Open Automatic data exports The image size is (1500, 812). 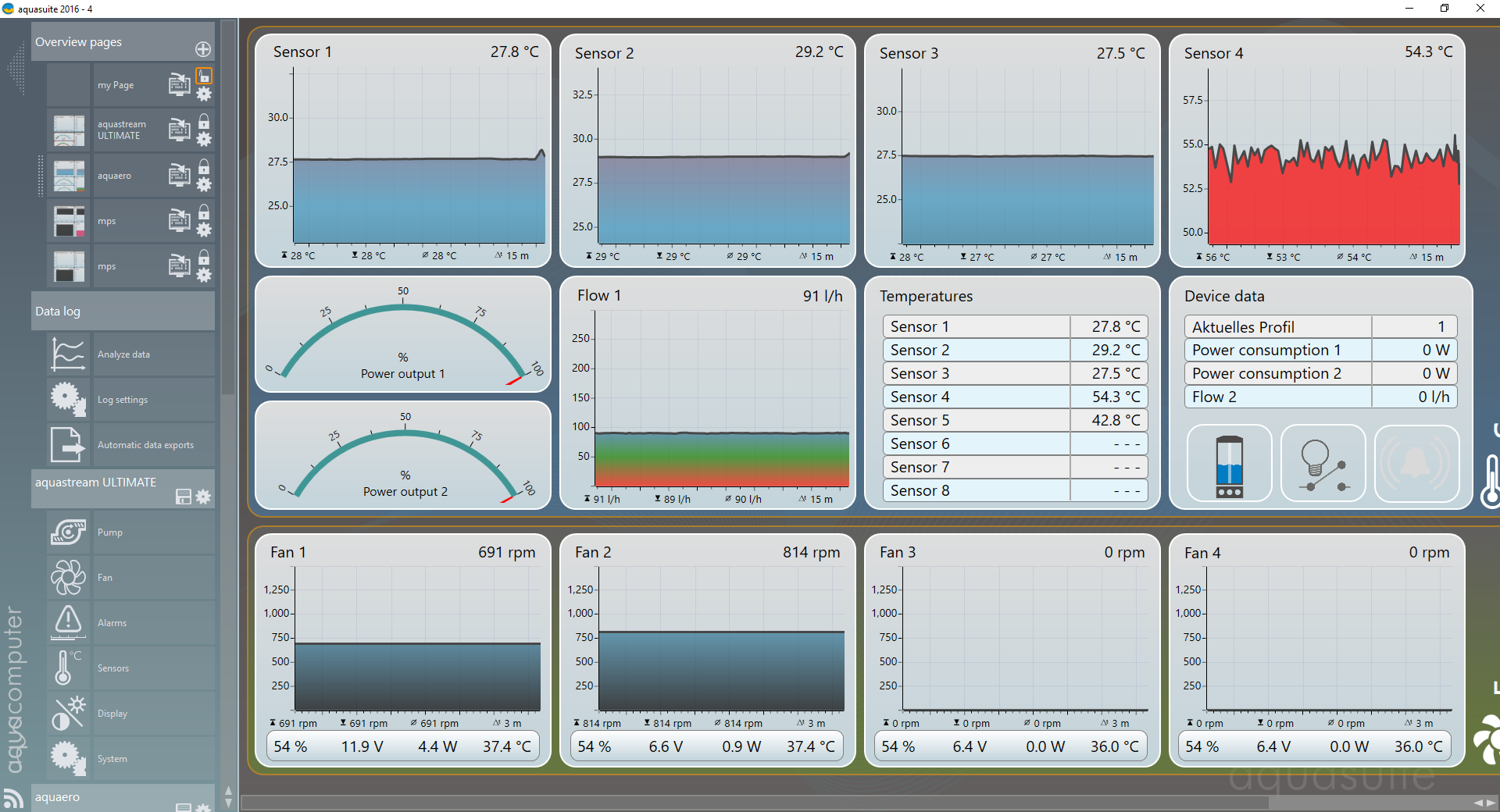[x=145, y=445]
